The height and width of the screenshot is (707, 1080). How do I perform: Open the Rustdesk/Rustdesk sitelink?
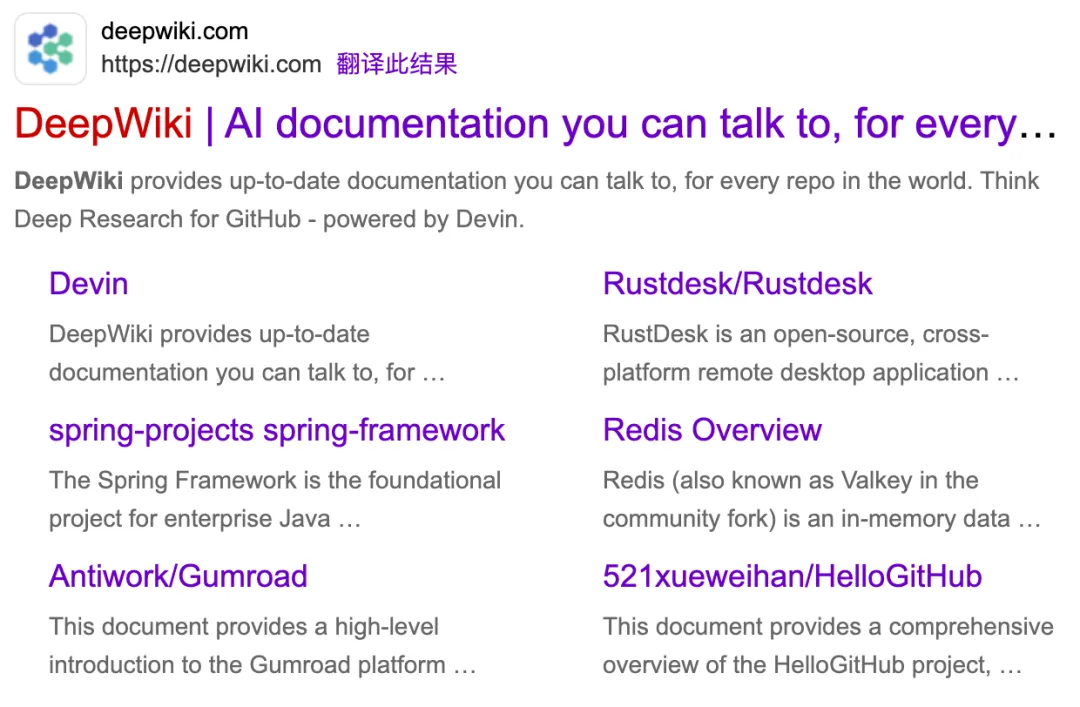738,284
